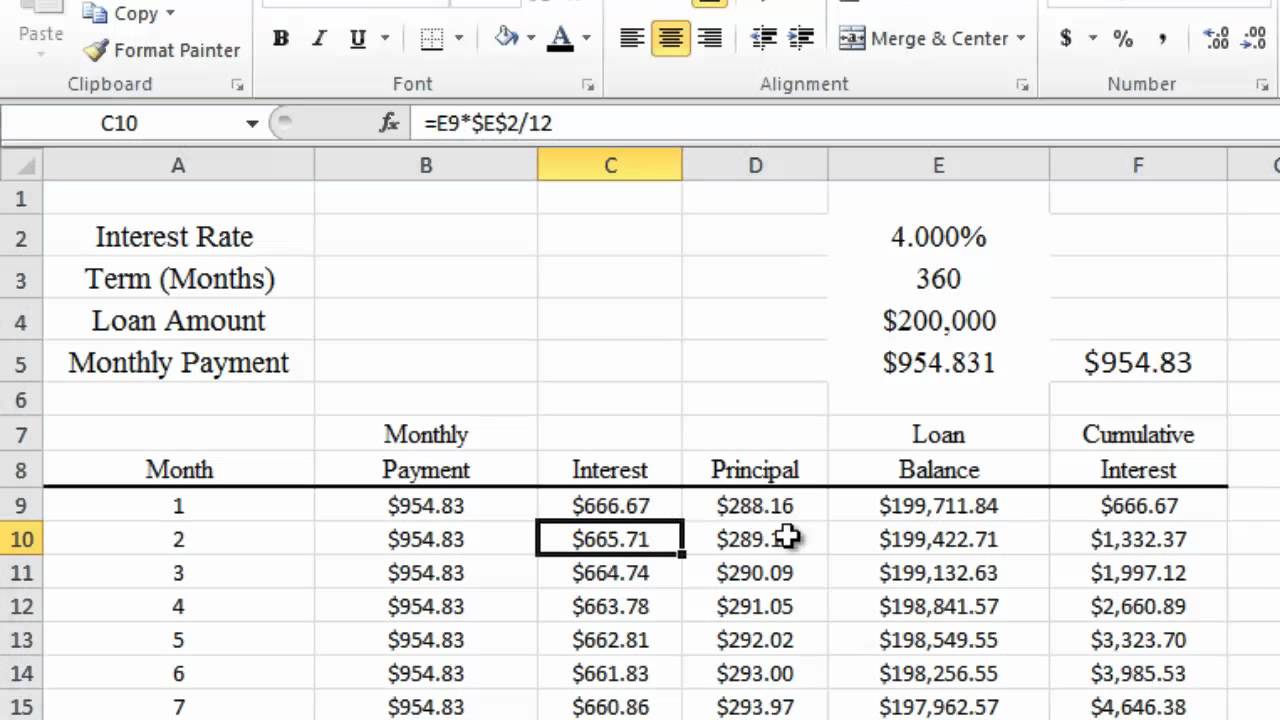Click formula bar with =E9*$E$2/12
The width and height of the screenshot is (1280, 720).
tap(845, 123)
